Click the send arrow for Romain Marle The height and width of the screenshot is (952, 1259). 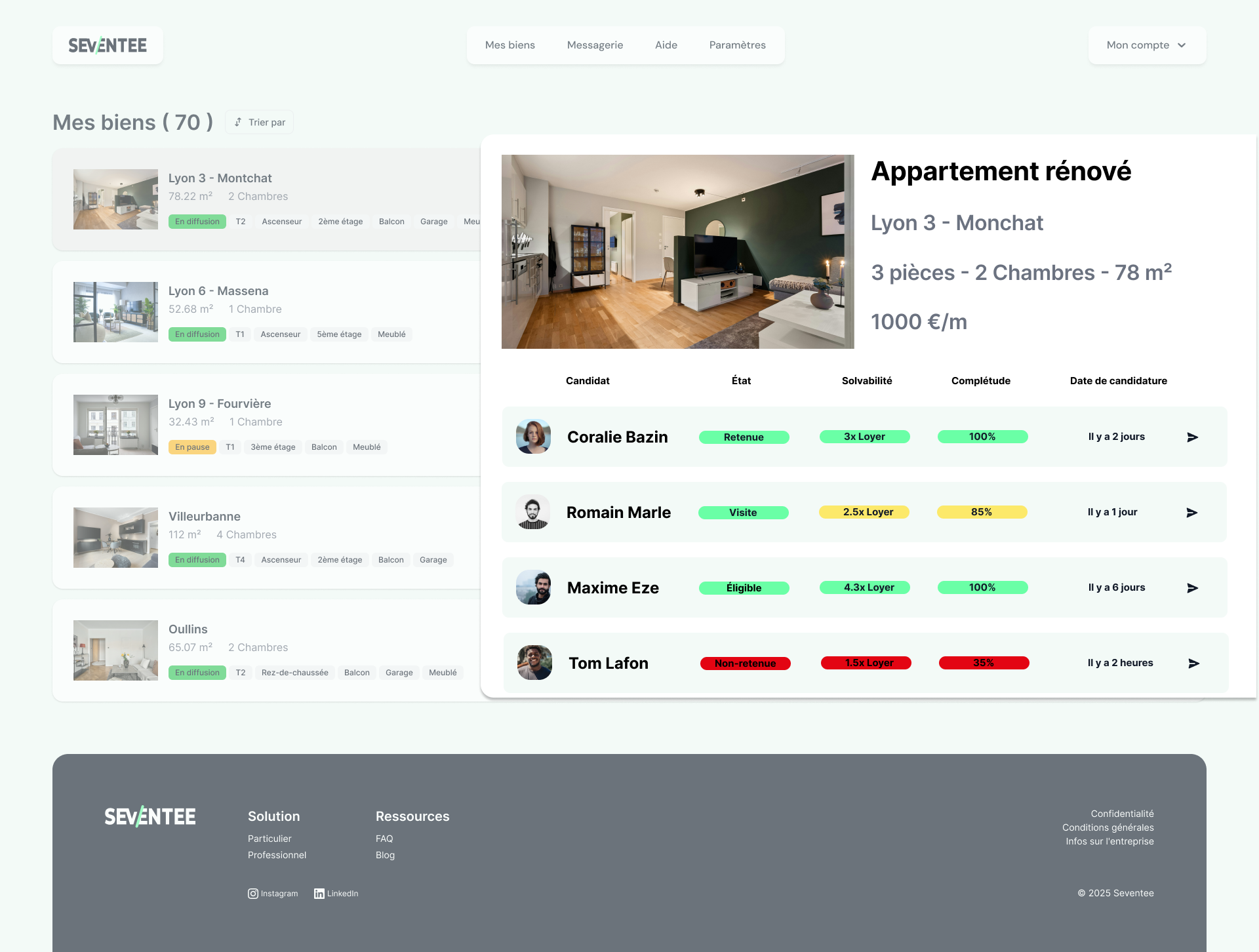pyautogui.click(x=1191, y=513)
